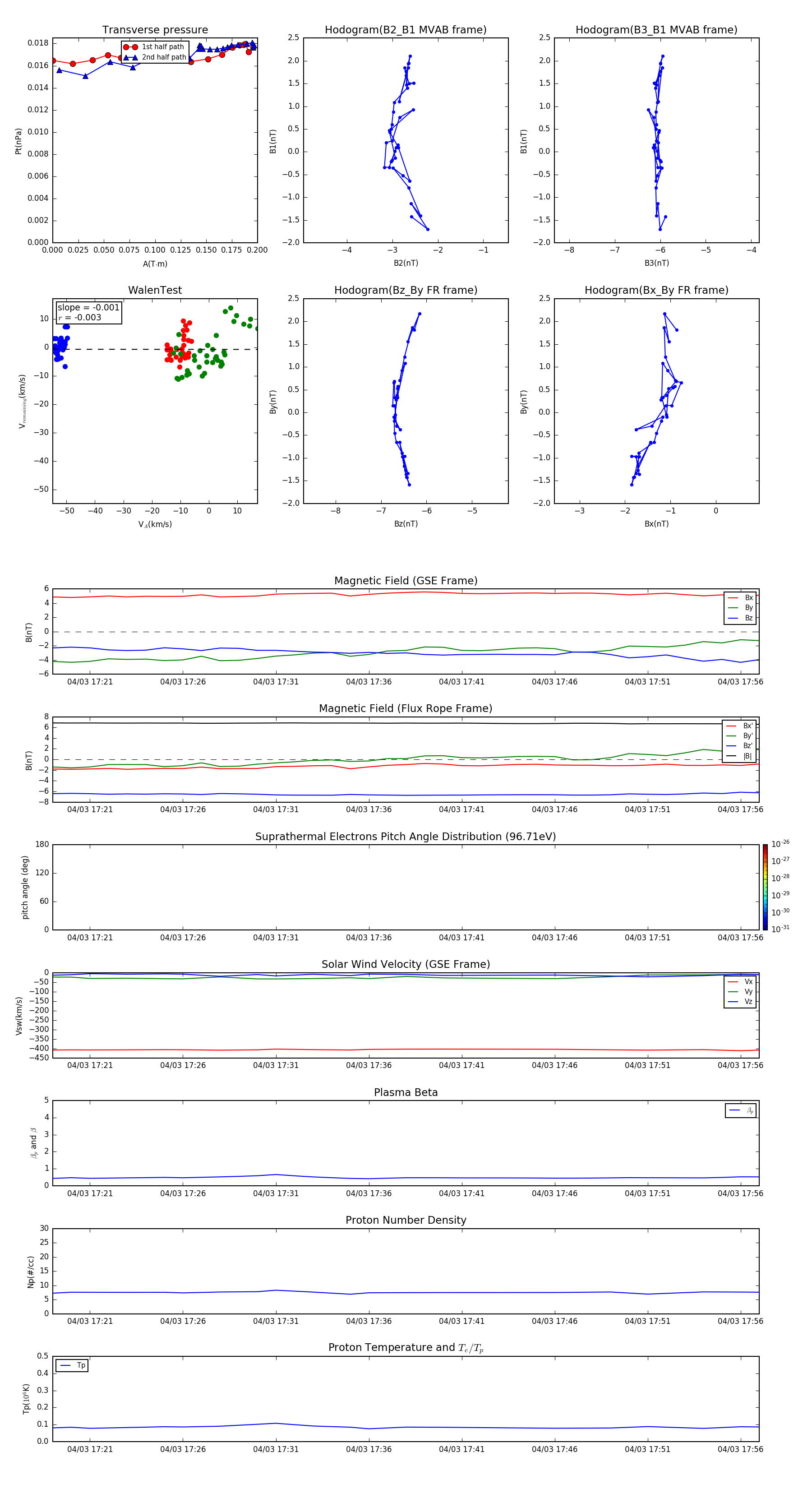The image size is (812, 1489).
Task: Click the 'Bz(nT)' x-axis label
Action: coord(406,524)
